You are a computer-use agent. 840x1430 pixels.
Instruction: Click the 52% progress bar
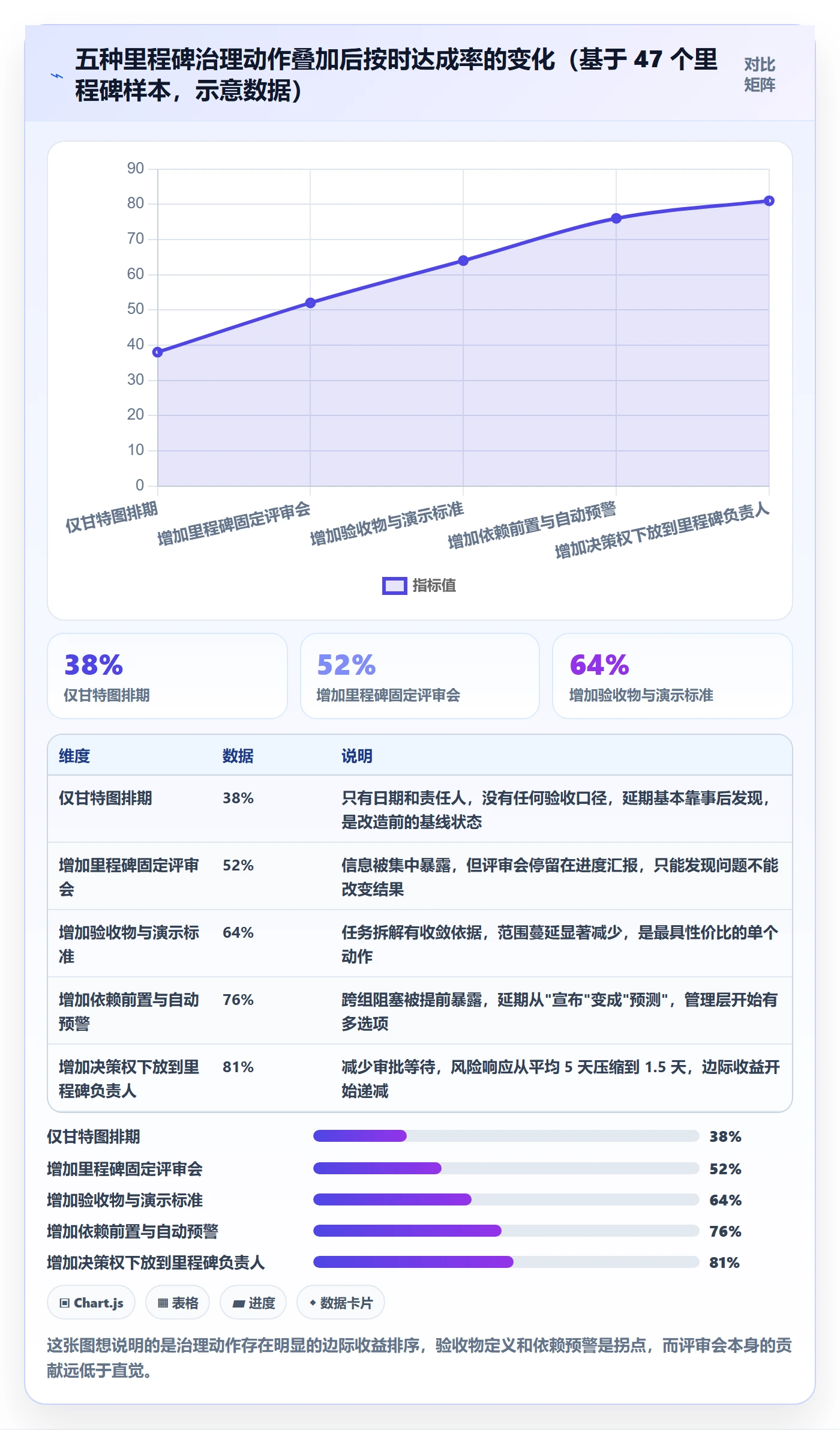coord(506,1168)
